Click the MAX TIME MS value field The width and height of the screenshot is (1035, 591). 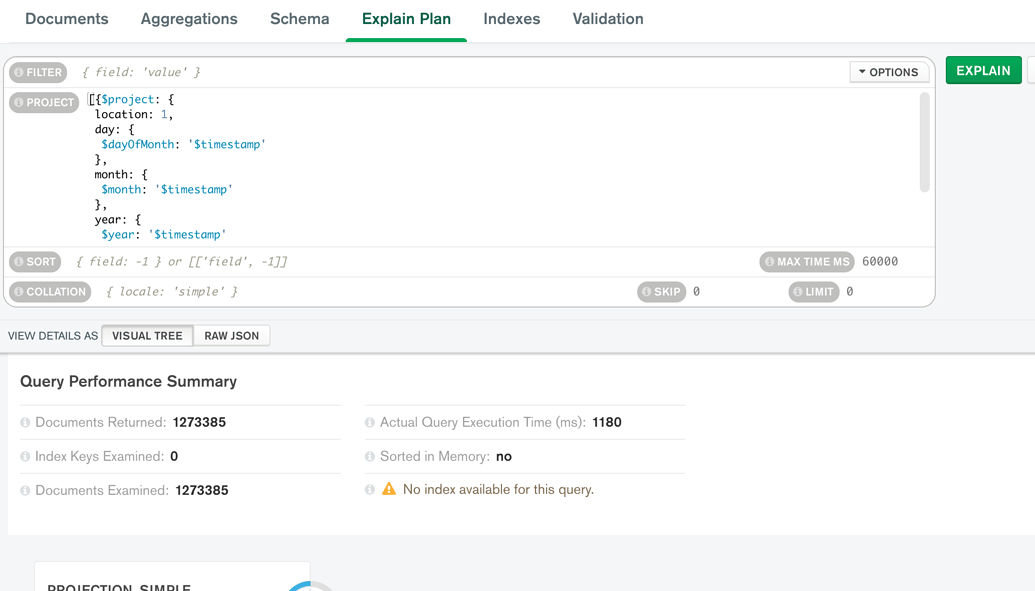[x=878, y=261]
